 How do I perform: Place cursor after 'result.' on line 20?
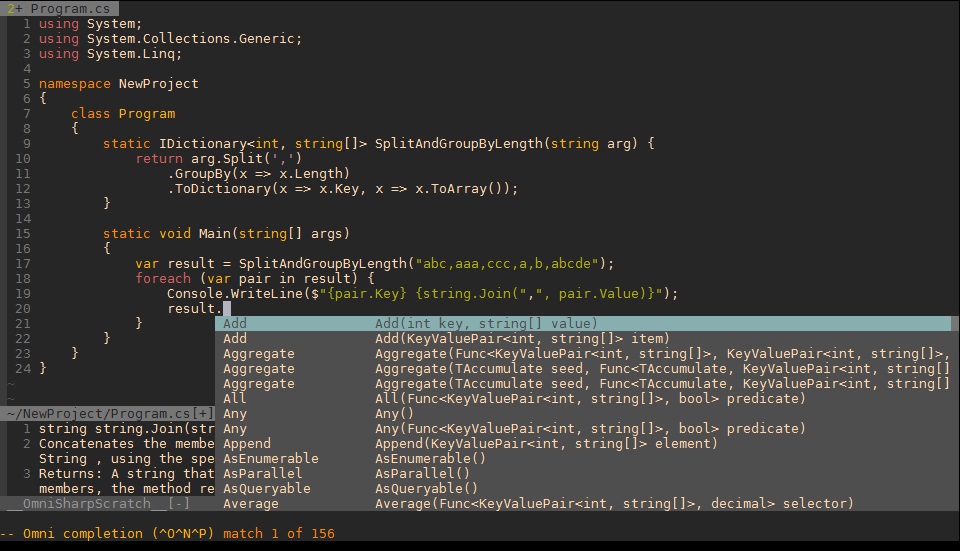pos(221,308)
